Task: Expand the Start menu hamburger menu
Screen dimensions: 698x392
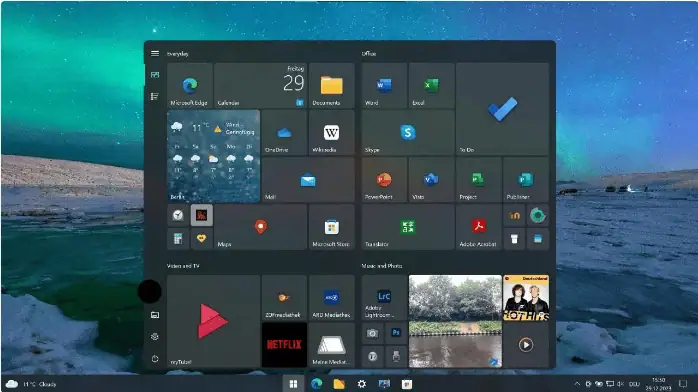Action: 155,53
